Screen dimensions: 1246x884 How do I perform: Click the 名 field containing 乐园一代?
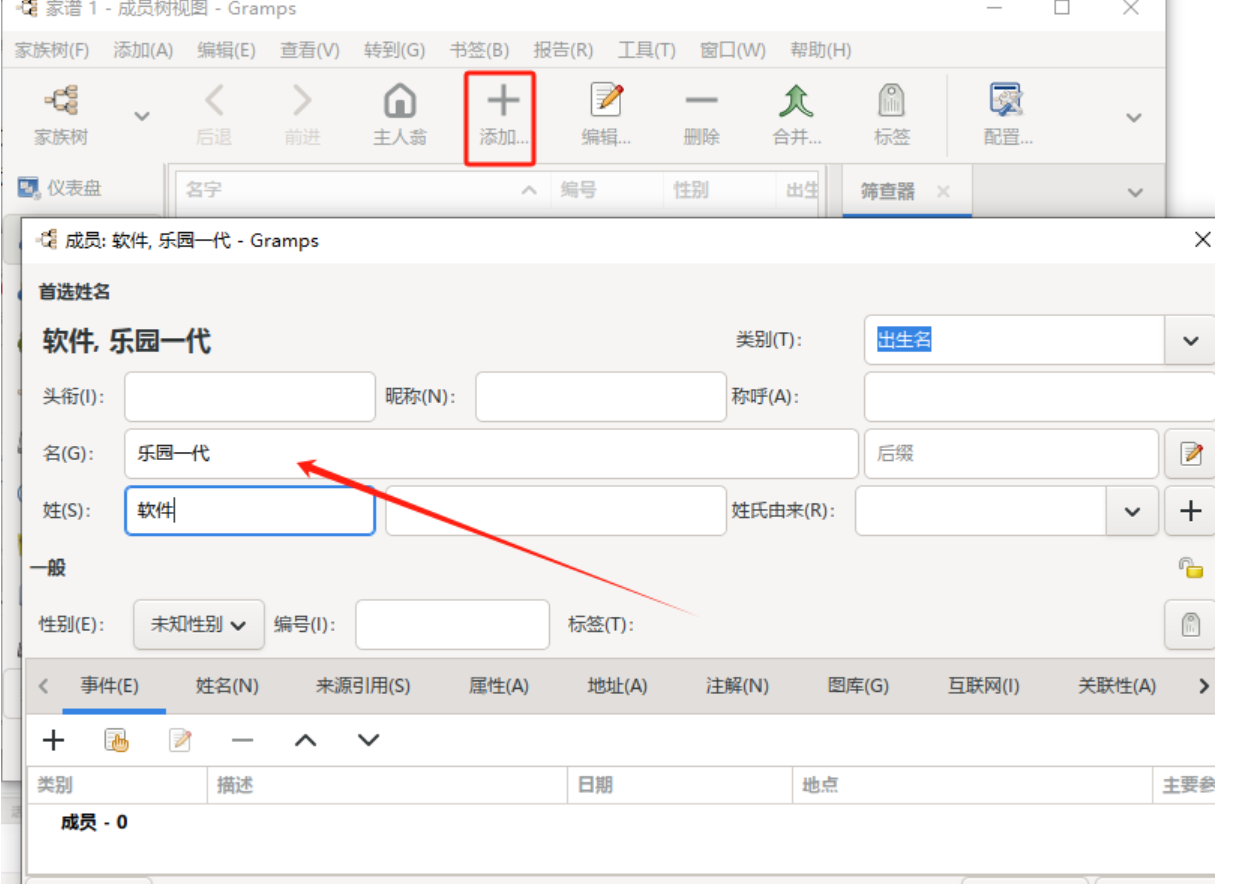click(492, 453)
